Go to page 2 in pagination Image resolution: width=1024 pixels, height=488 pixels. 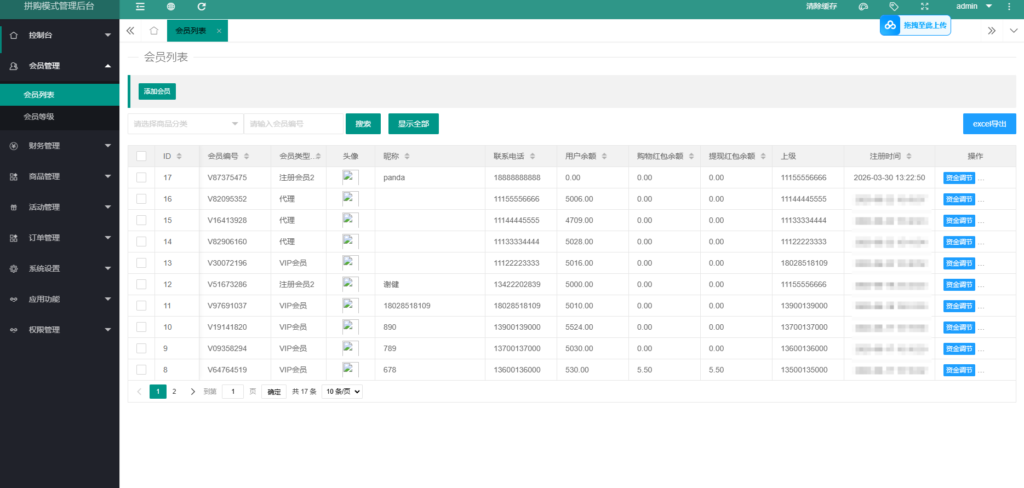pyautogui.click(x=174, y=392)
